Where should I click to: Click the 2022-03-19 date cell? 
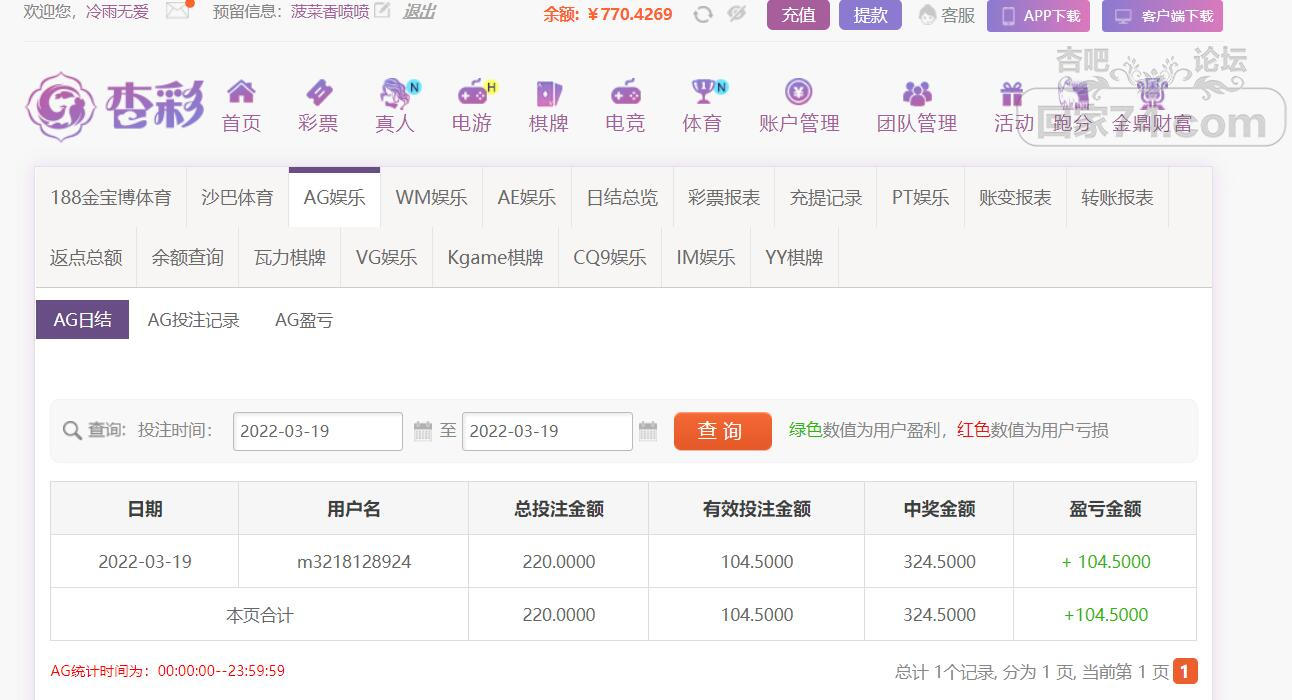point(145,562)
